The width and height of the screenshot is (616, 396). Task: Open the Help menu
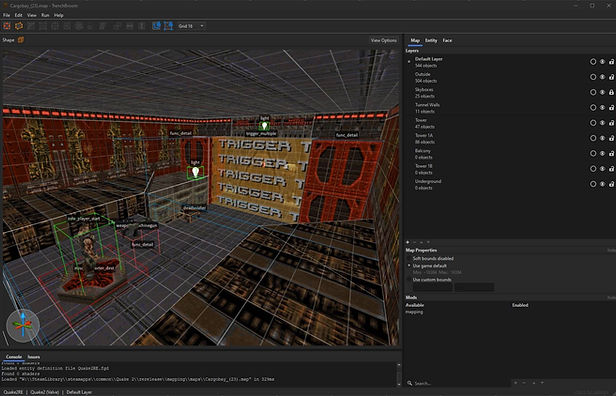59,15
